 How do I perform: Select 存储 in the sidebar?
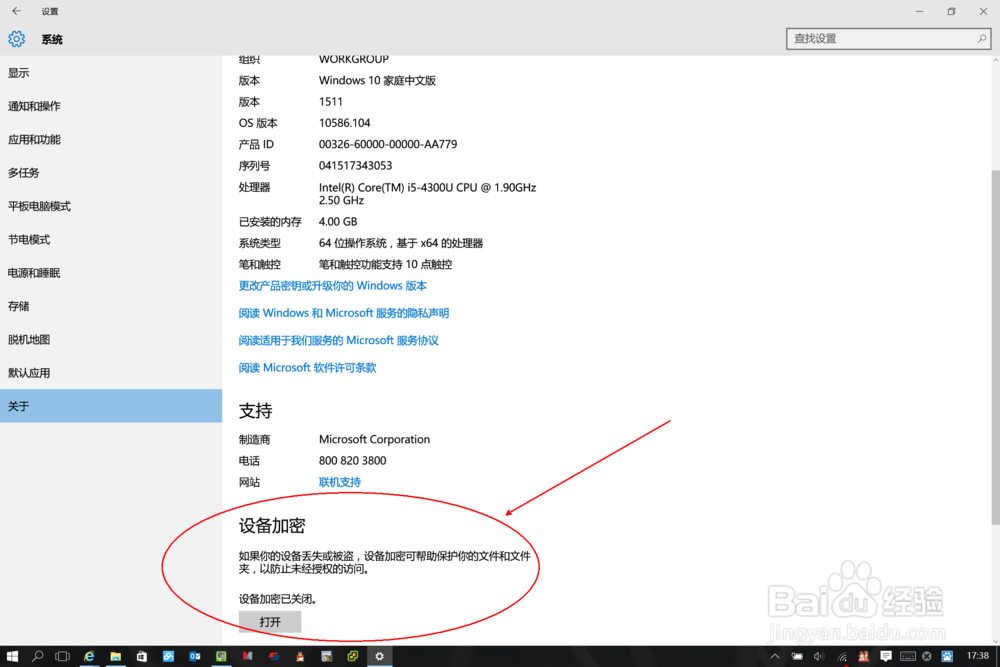pyautogui.click(x=111, y=306)
